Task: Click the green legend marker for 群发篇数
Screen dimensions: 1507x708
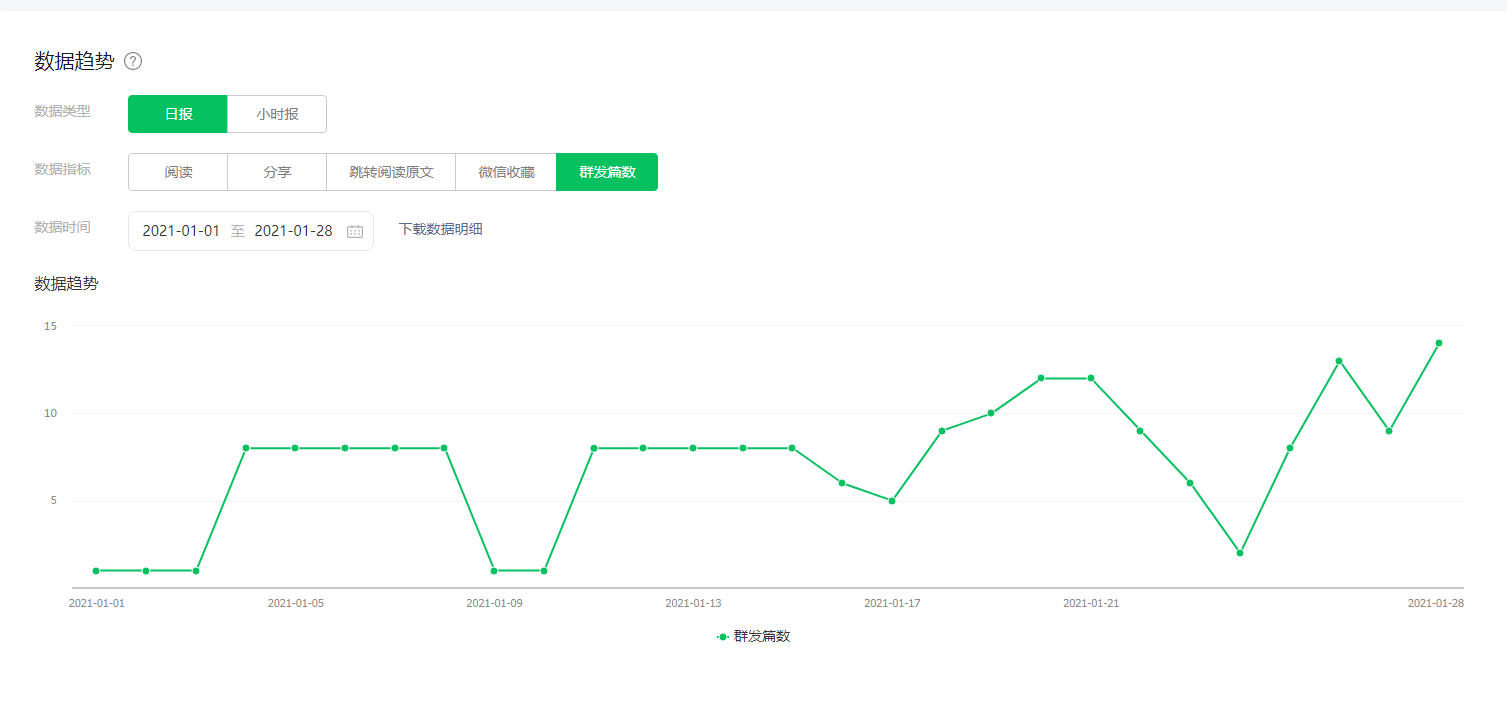Action: [723, 637]
